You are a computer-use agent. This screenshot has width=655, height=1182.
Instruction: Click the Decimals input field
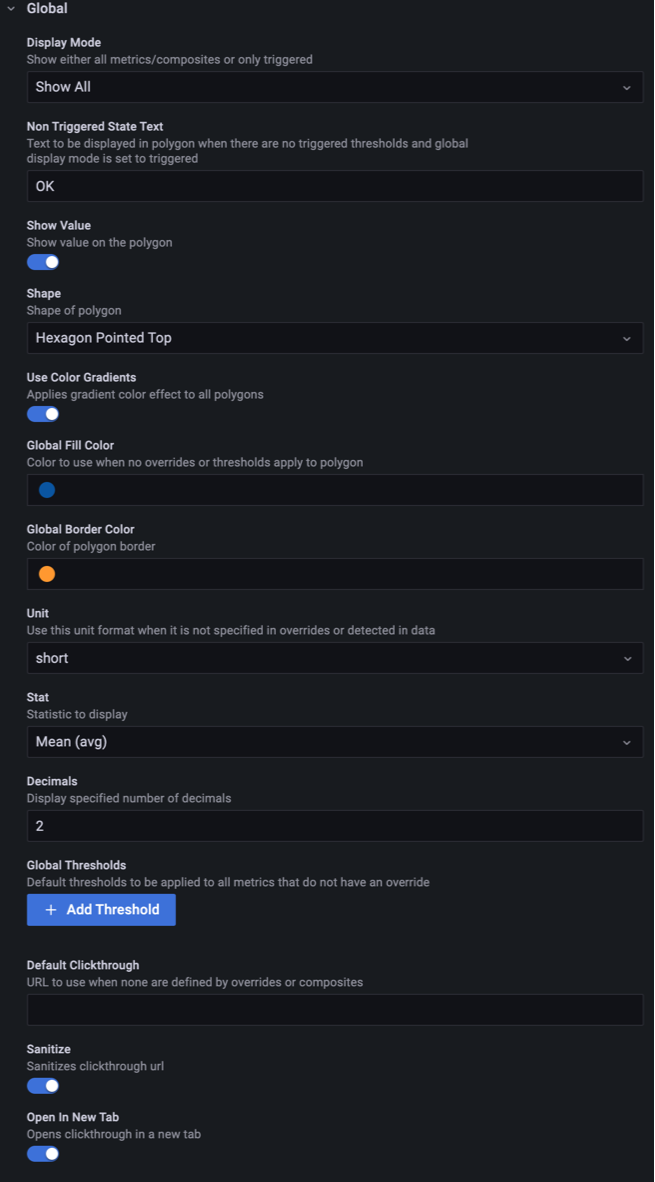(334, 826)
